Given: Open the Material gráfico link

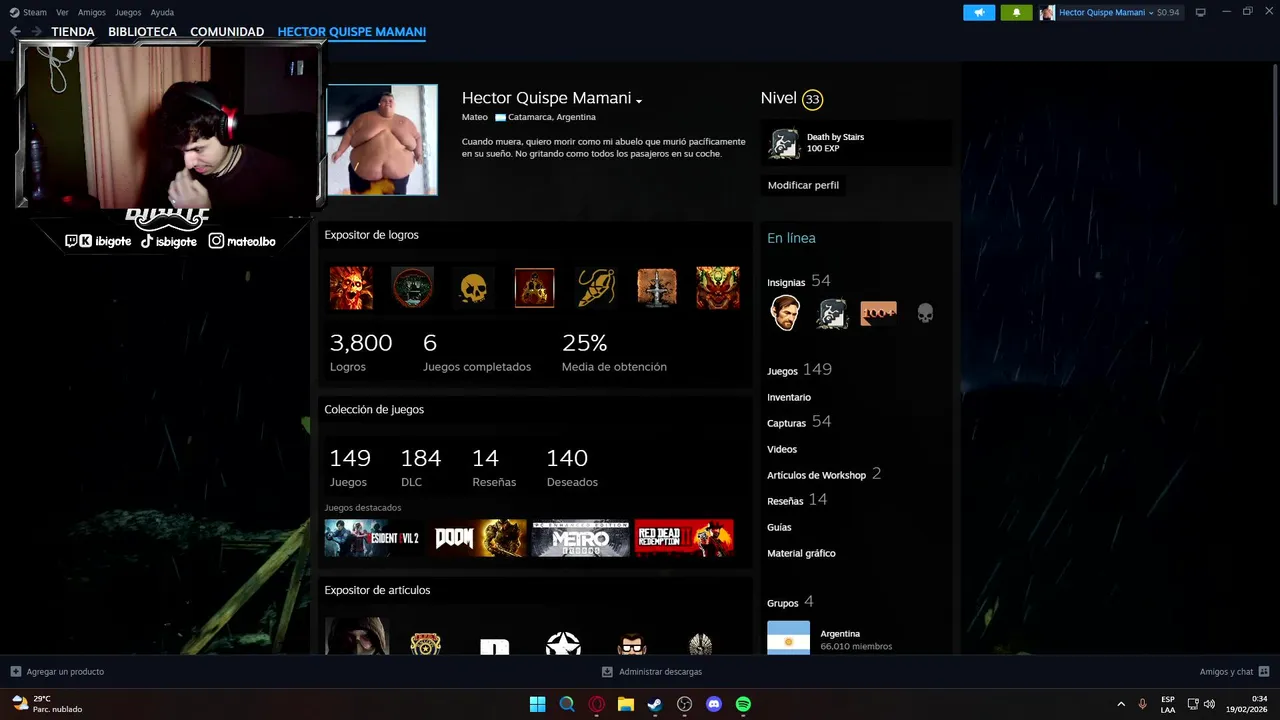Looking at the screenshot, I should (801, 553).
